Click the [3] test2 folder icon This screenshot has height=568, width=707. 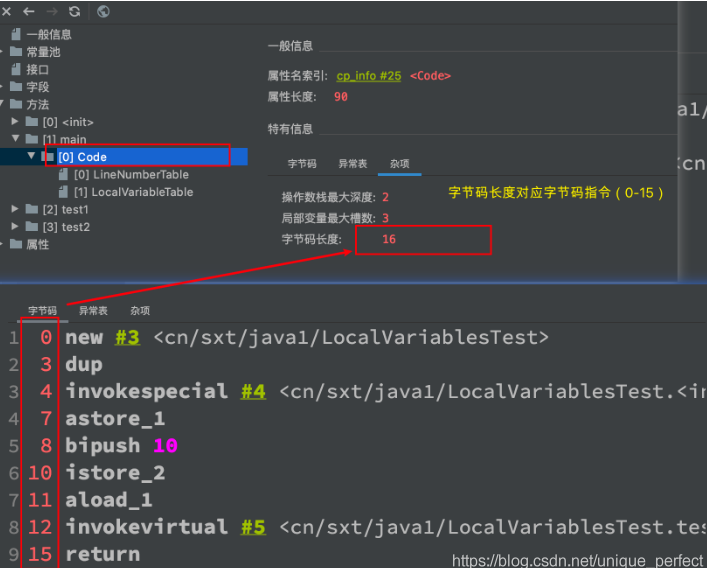pos(32,227)
